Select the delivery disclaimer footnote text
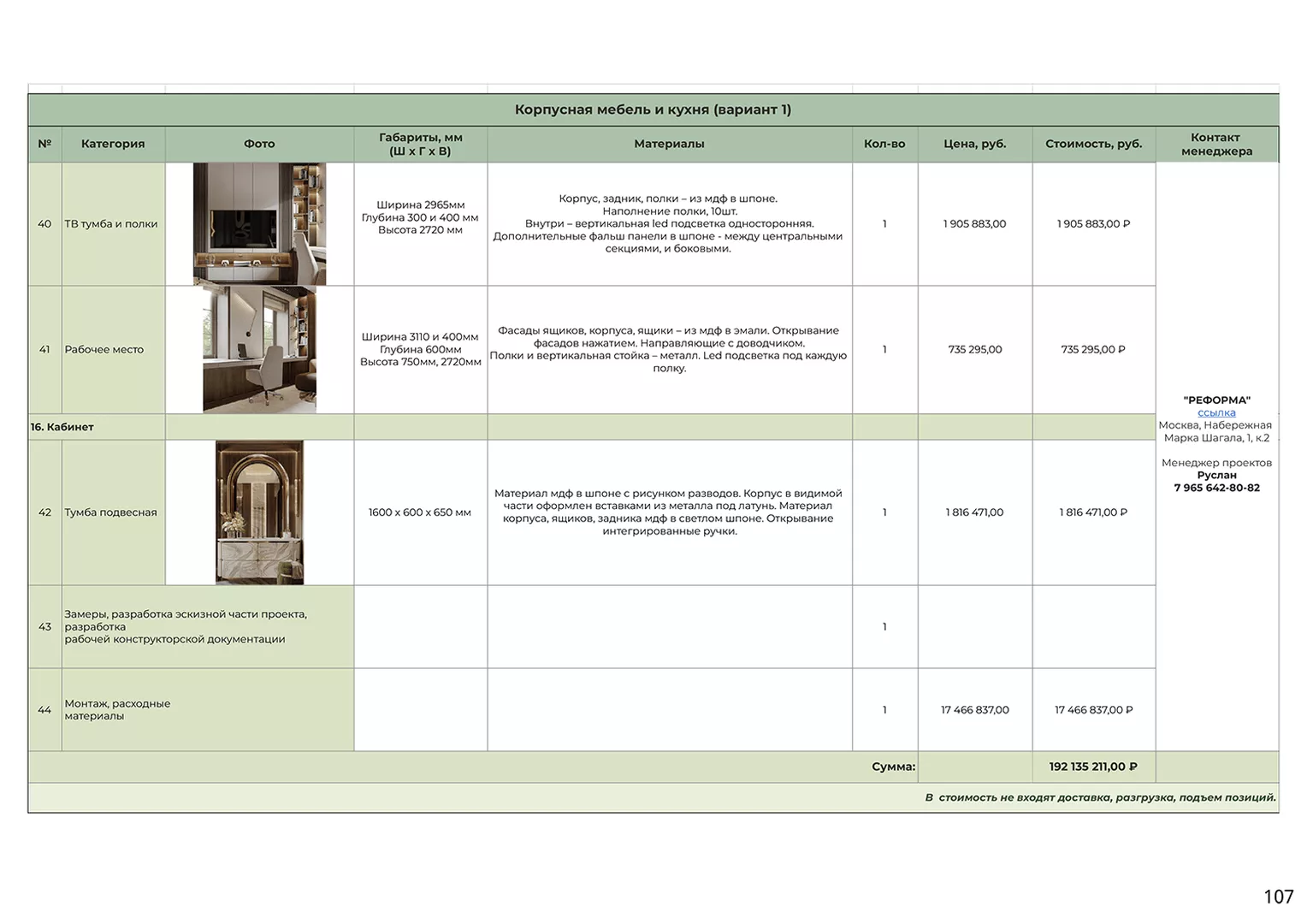 1100,797
